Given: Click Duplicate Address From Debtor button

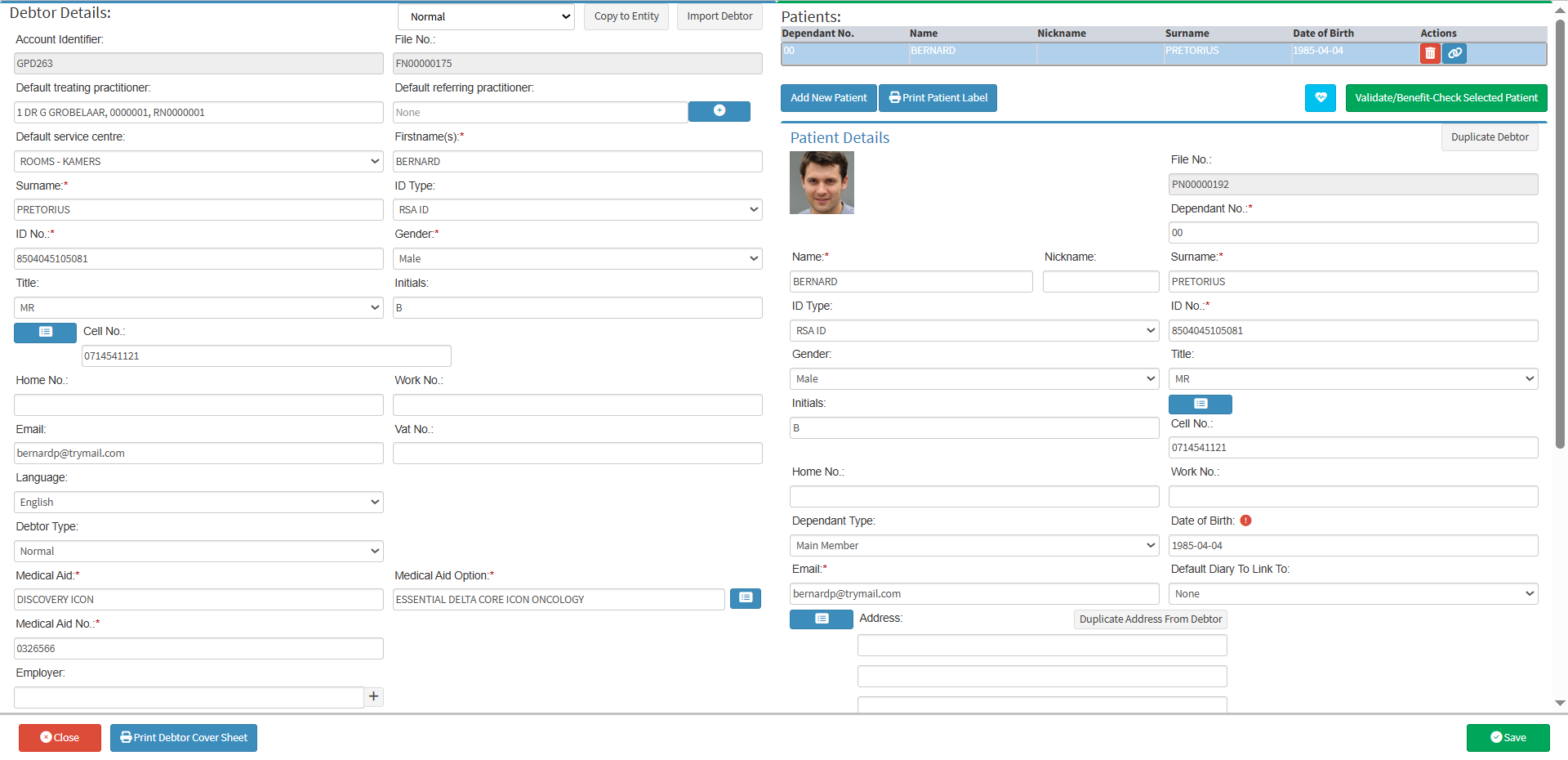Looking at the screenshot, I should click(1150, 619).
